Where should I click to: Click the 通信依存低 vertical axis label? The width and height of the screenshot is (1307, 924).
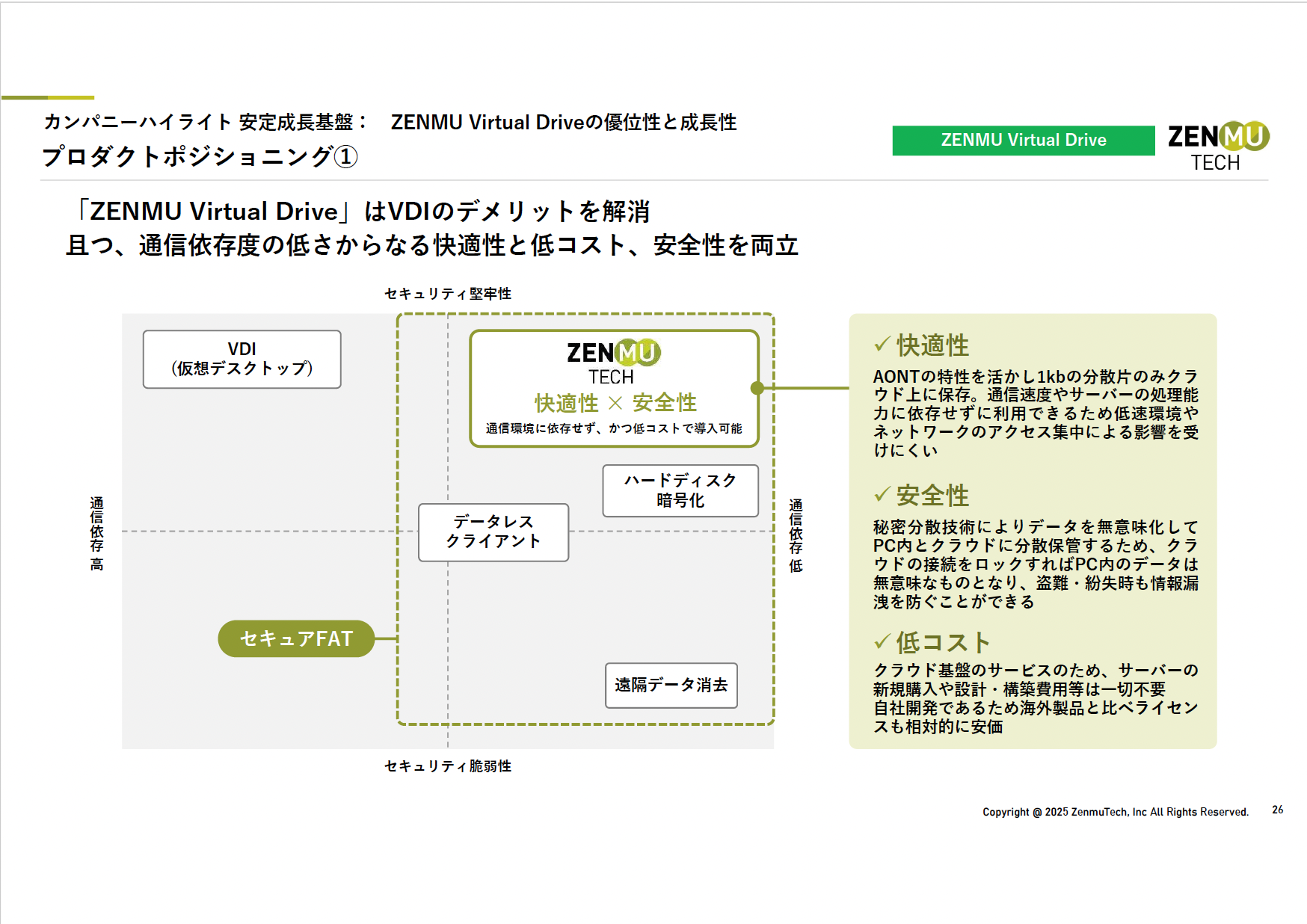tap(796, 535)
